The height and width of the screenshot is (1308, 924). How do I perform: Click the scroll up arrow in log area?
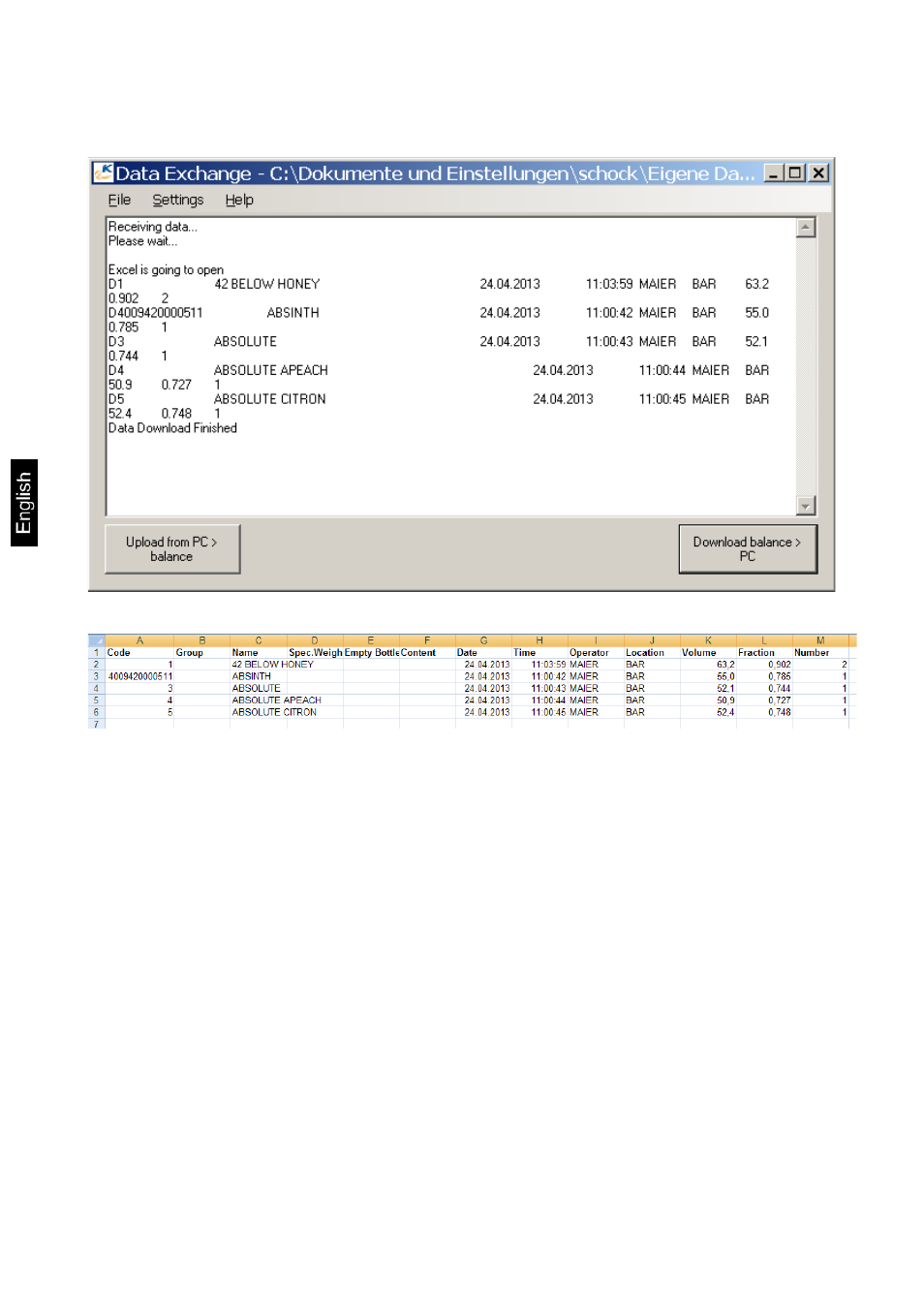805,228
